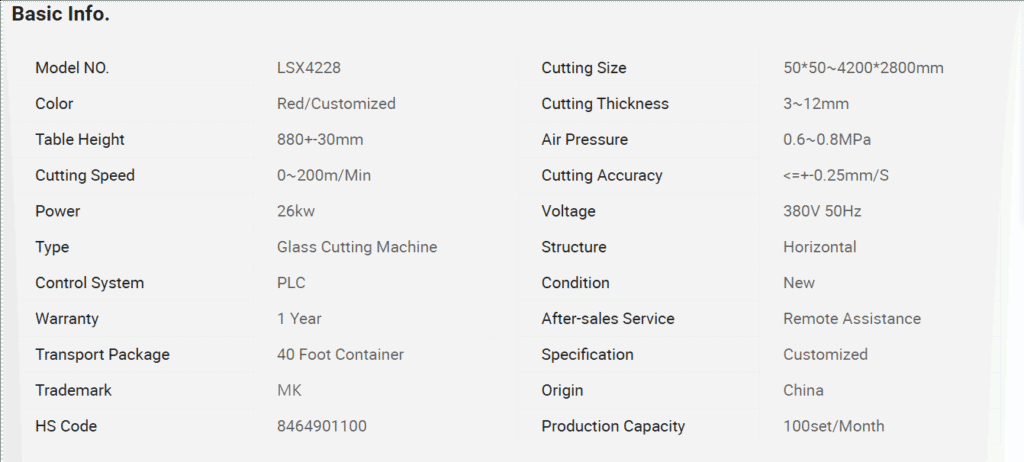Click the Remote Assistance service value
Image resolution: width=1024 pixels, height=462 pixels.
click(852, 319)
